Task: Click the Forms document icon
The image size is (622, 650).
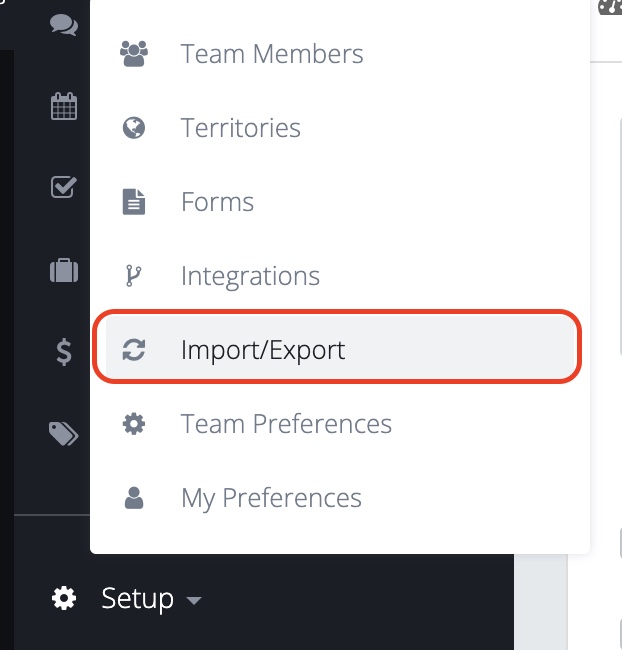Action: (134, 202)
